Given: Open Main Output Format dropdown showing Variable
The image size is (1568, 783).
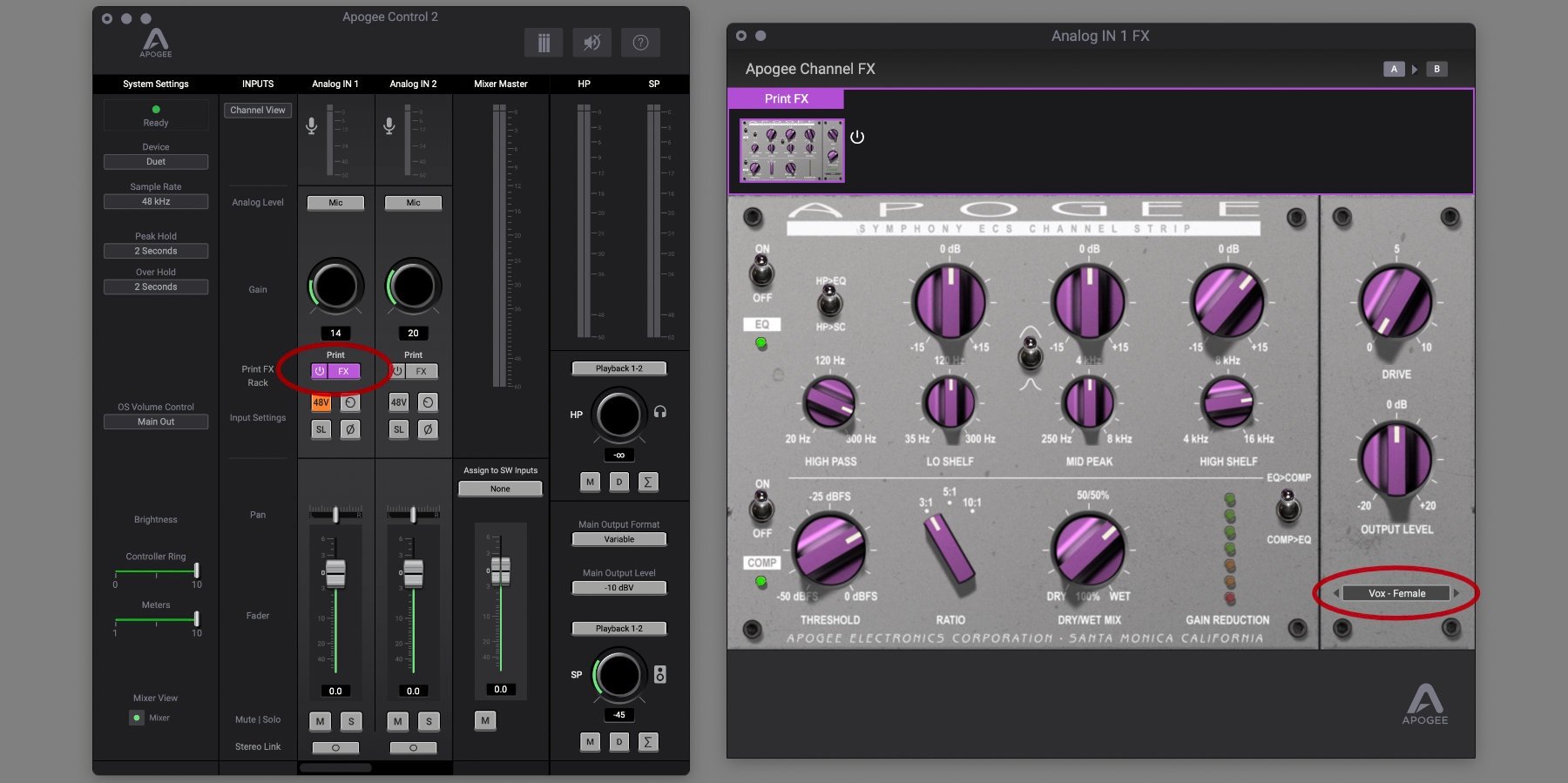Looking at the screenshot, I should point(619,539).
